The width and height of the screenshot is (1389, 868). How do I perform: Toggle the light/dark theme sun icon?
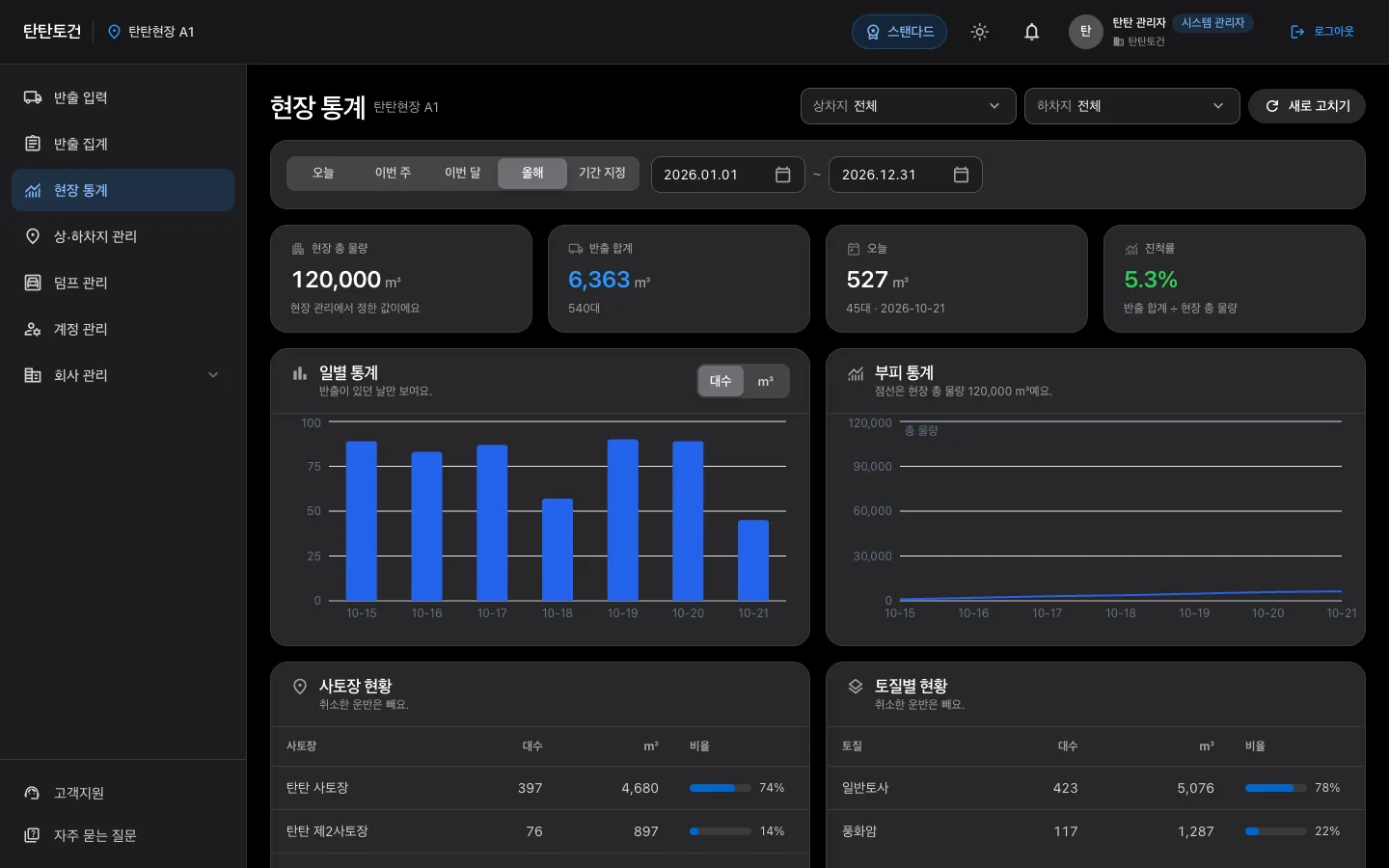point(979,32)
